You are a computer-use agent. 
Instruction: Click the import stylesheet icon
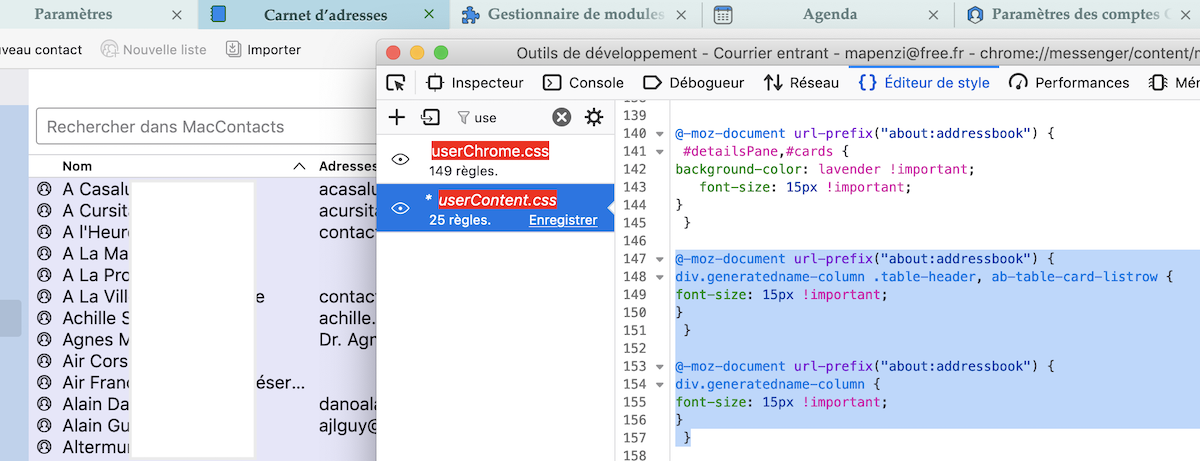click(430, 118)
